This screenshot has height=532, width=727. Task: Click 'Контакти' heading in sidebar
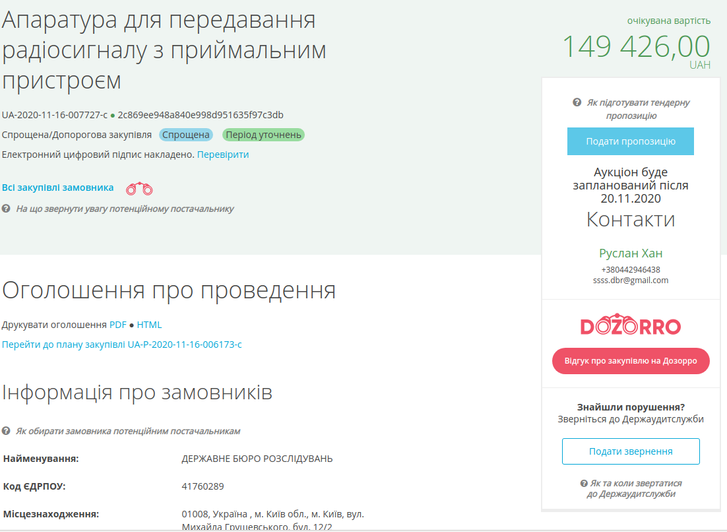coord(631,219)
